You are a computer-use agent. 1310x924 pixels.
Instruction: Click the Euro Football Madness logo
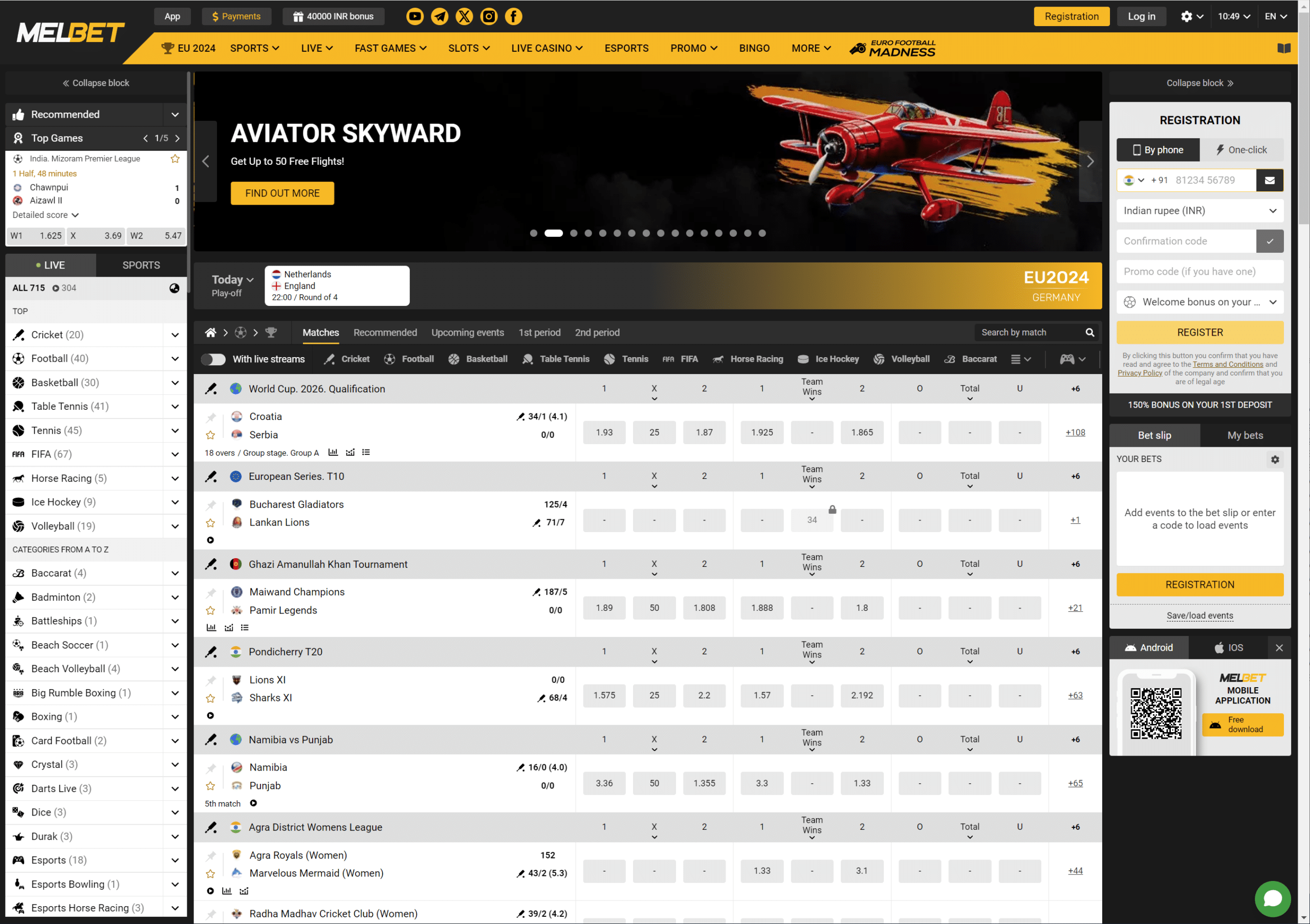click(892, 48)
